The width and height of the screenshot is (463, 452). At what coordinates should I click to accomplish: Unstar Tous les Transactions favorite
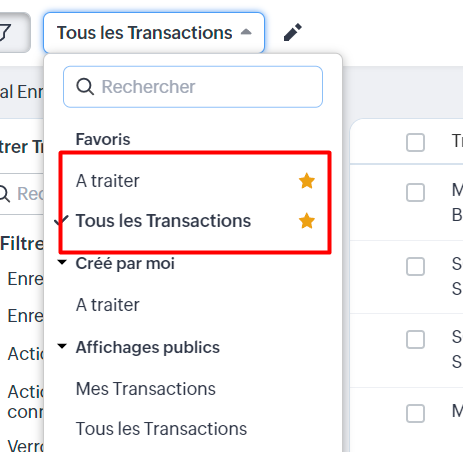pos(307,221)
